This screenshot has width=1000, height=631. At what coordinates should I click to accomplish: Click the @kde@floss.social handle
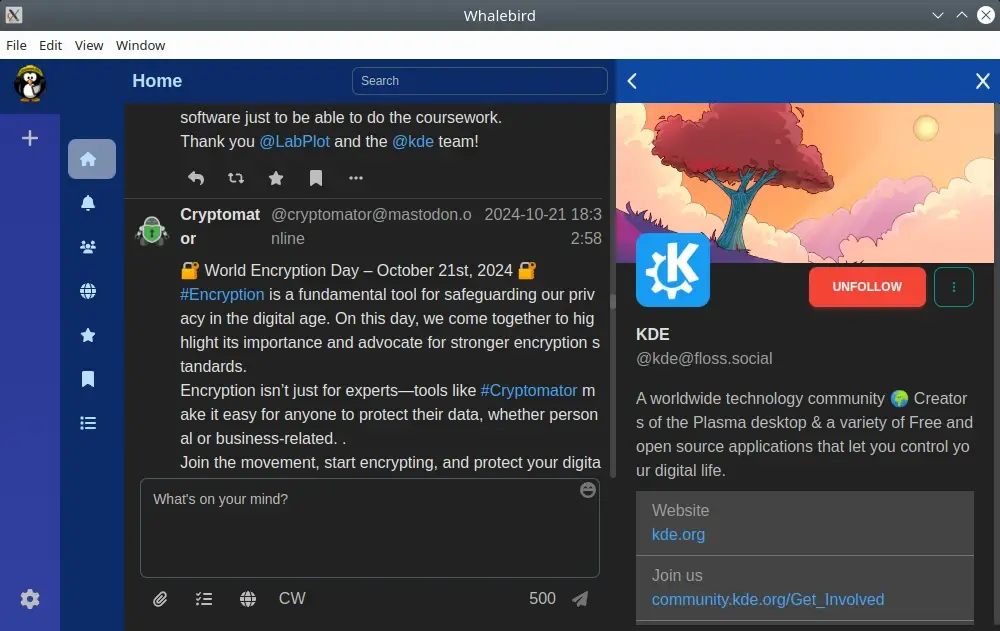click(x=704, y=359)
